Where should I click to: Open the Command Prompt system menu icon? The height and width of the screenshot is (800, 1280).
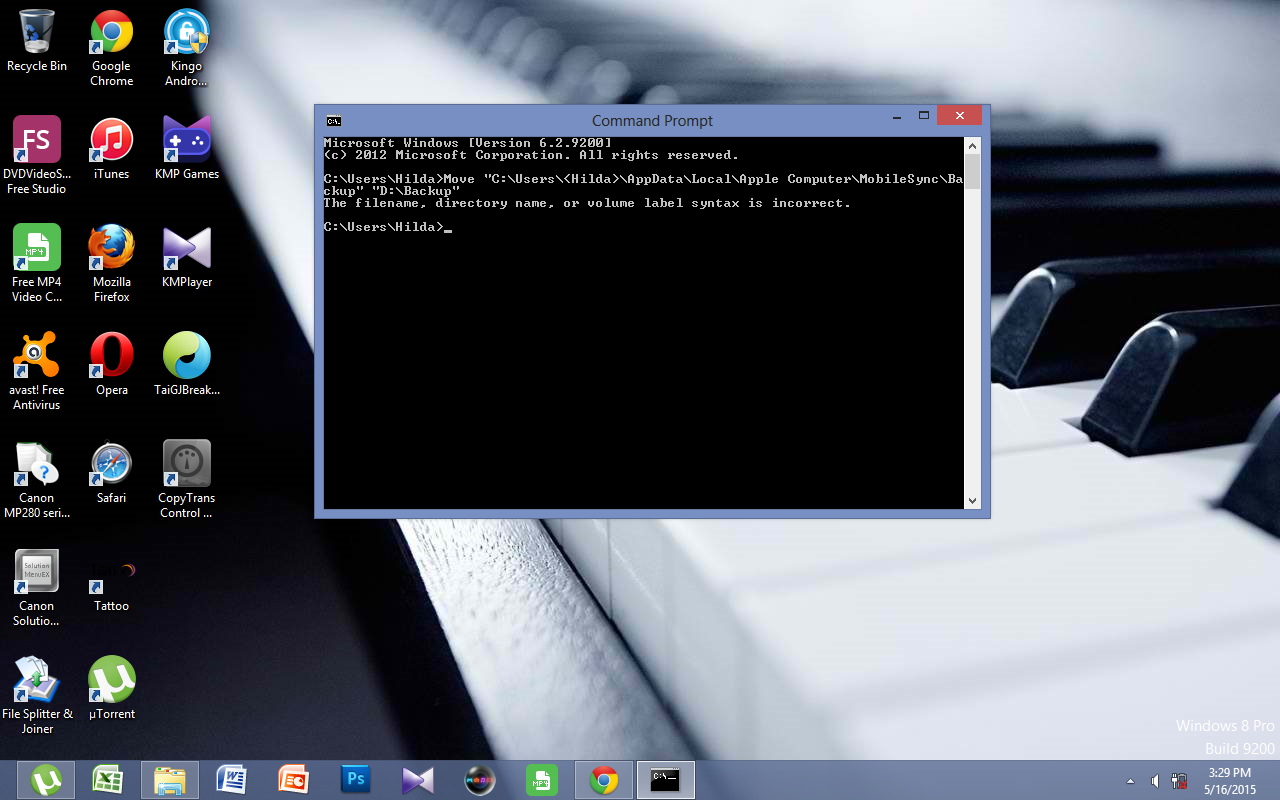pos(334,121)
